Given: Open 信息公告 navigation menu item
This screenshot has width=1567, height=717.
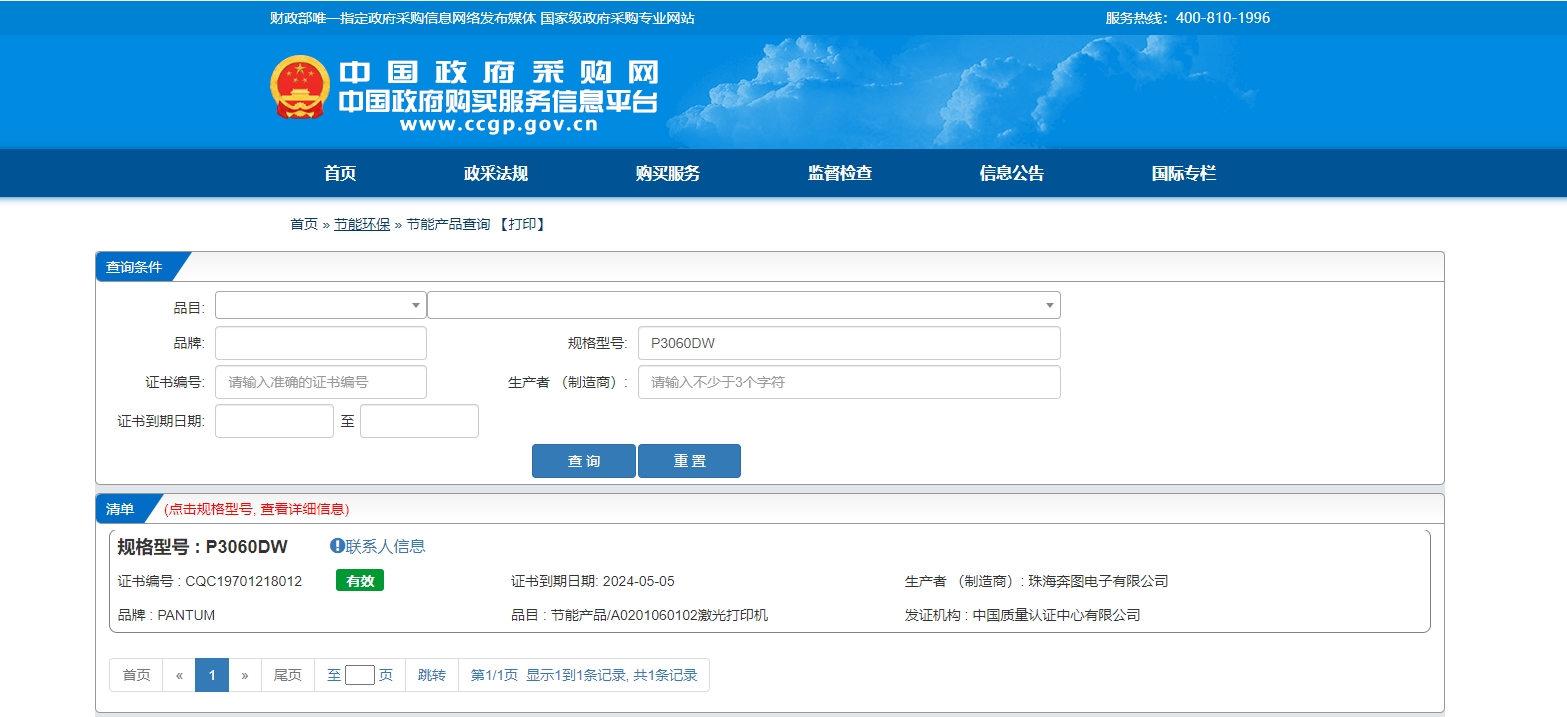Looking at the screenshot, I should (x=1011, y=173).
